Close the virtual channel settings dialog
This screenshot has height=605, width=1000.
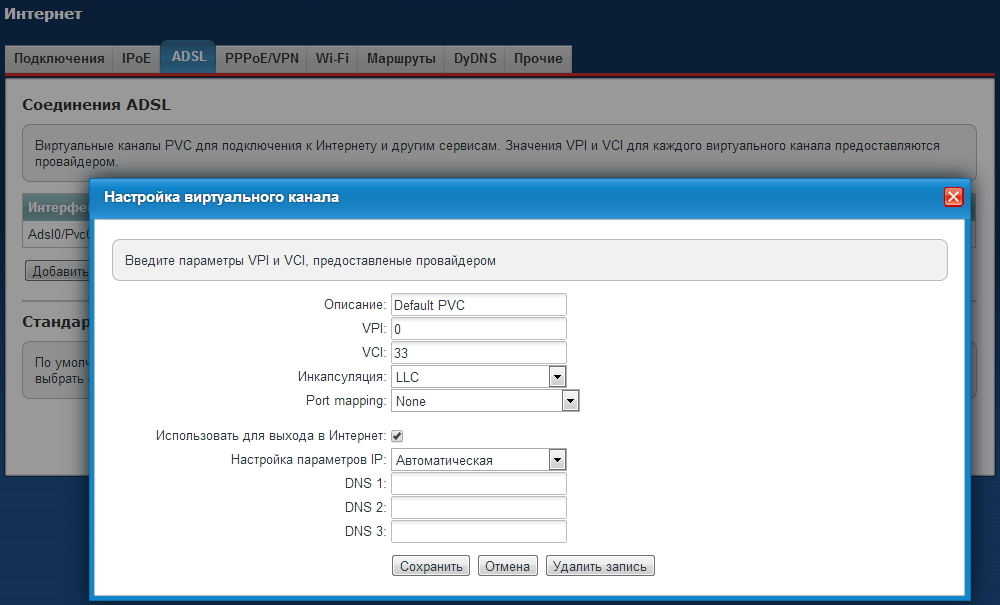click(953, 197)
